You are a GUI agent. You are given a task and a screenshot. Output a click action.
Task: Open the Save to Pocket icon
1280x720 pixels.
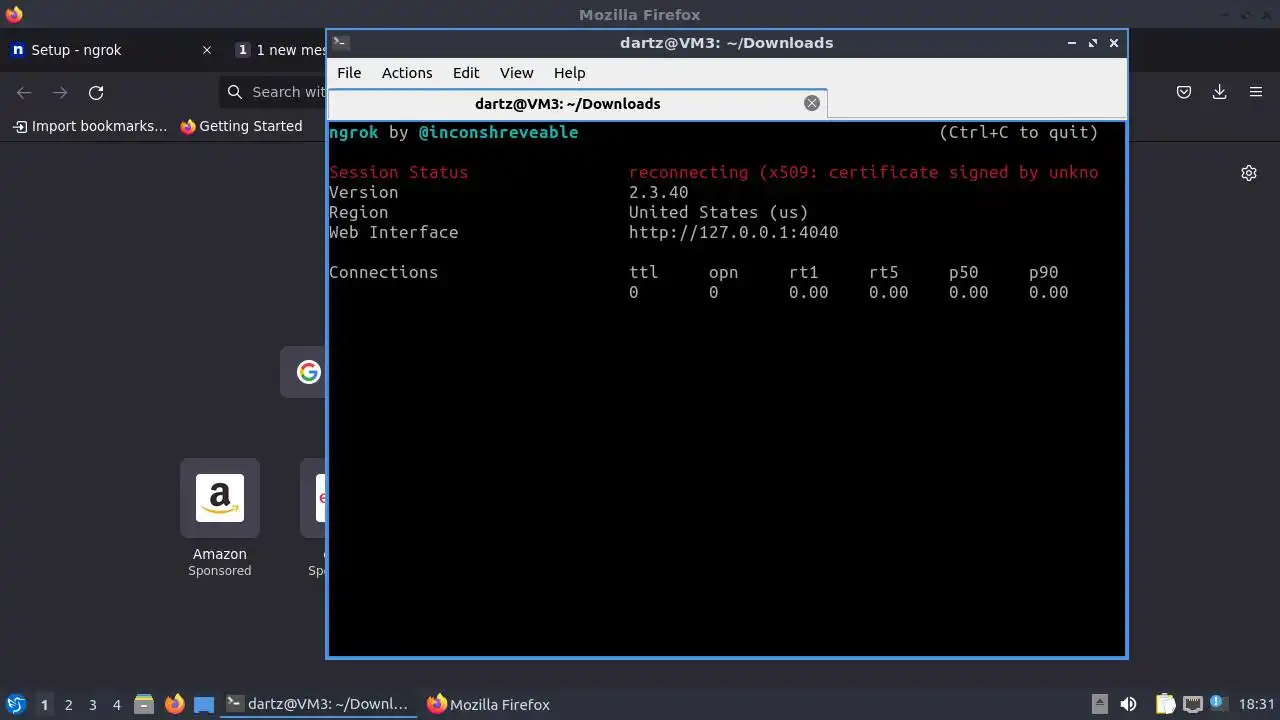tap(1184, 92)
